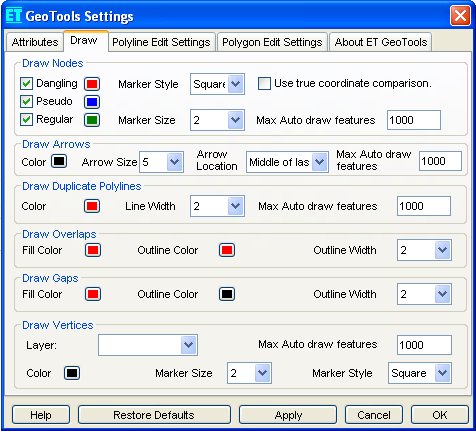Viewport: 476px width, 431px height.
Task: Change the Draw Overlaps Fill Color swatch
Action: 93,250
